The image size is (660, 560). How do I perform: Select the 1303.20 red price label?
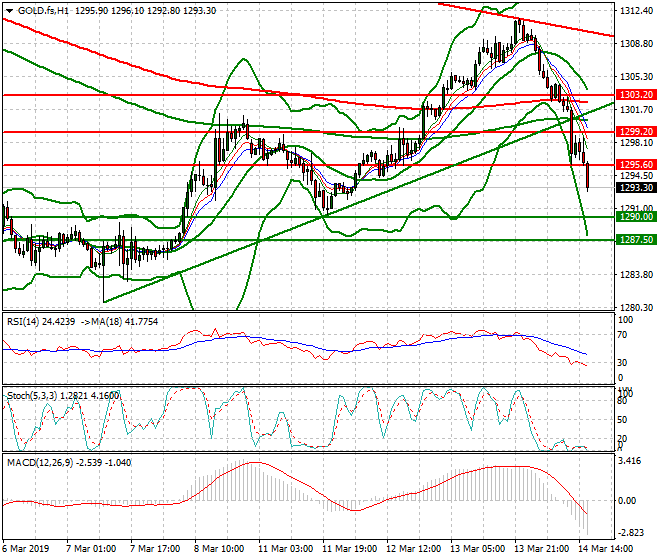tap(636, 95)
